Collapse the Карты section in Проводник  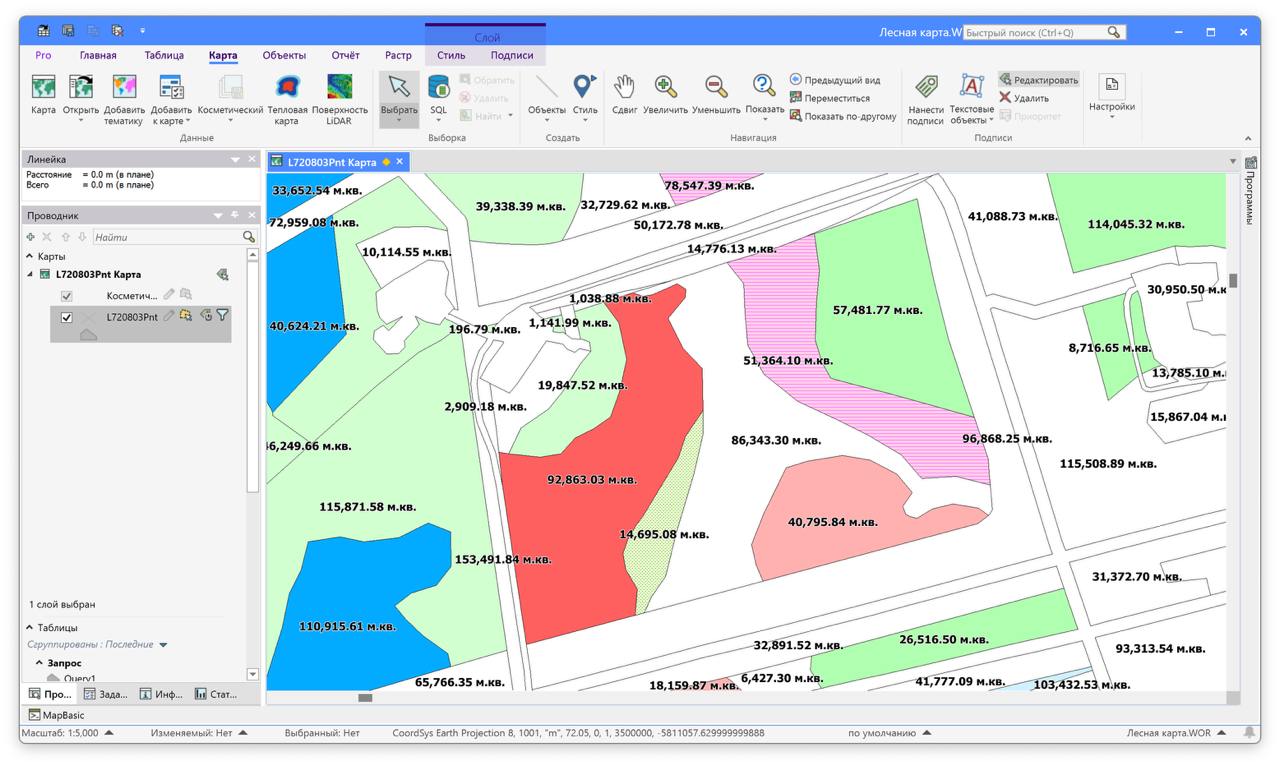click(x=29, y=256)
